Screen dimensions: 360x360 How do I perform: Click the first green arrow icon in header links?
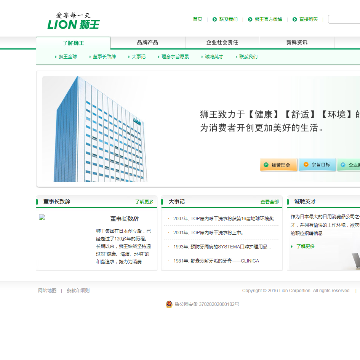click(215, 19)
